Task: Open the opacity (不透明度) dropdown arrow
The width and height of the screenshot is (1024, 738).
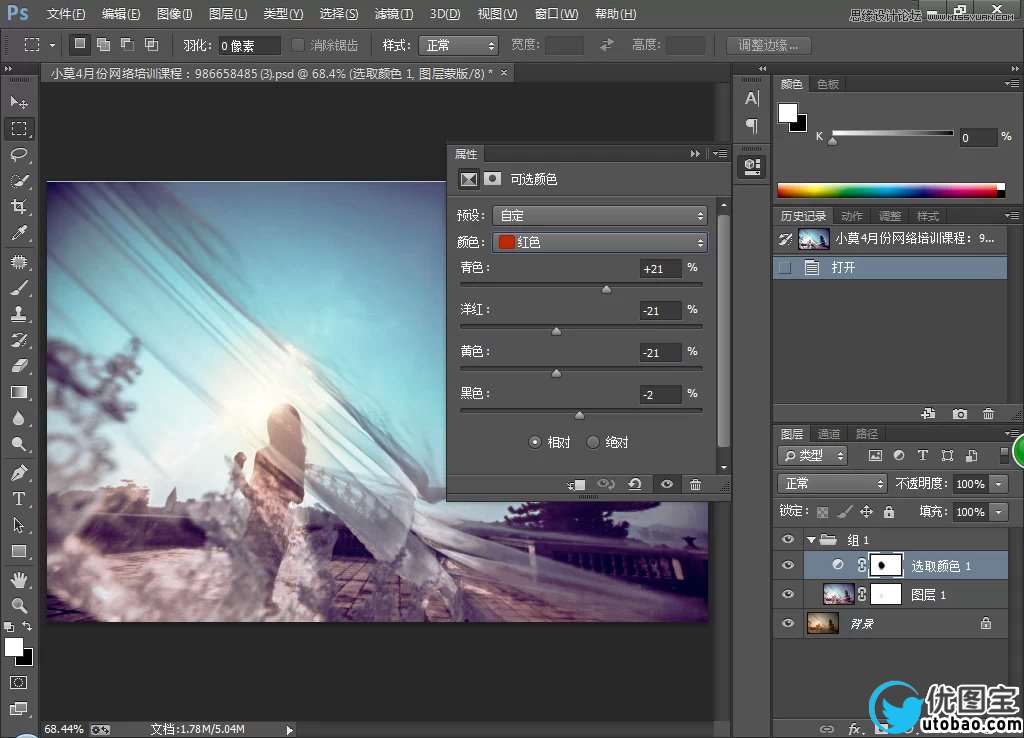Action: tap(999, 484)
